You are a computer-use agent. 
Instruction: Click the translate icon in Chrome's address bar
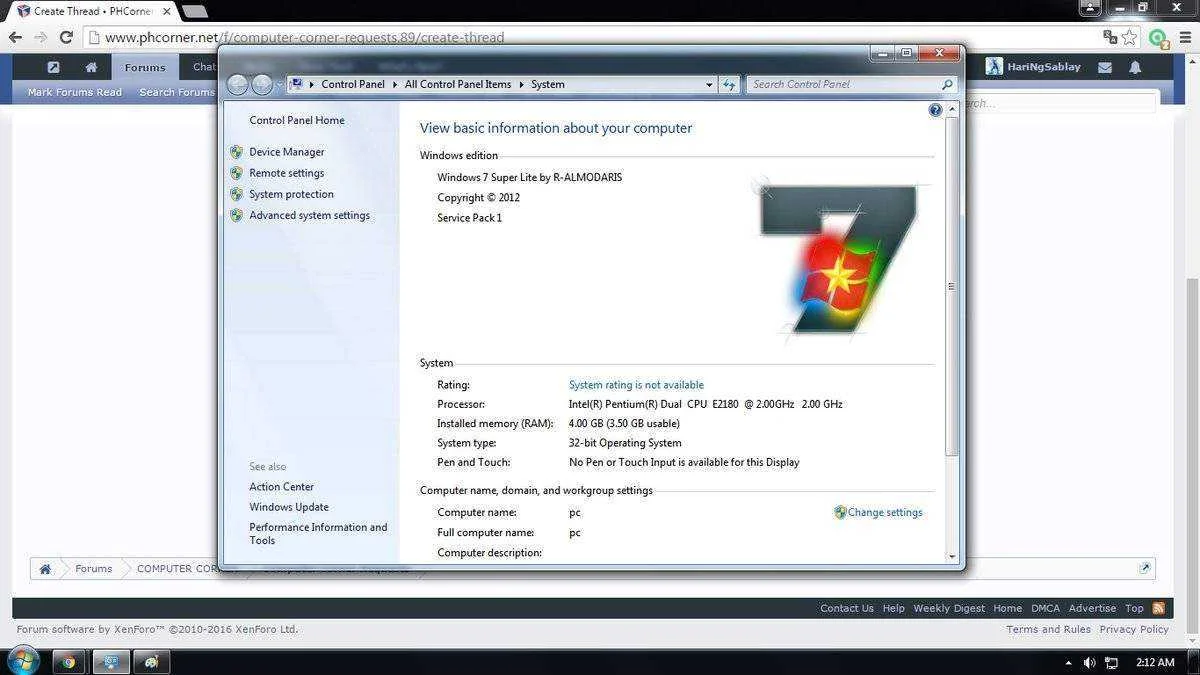tap(1110, 37)
